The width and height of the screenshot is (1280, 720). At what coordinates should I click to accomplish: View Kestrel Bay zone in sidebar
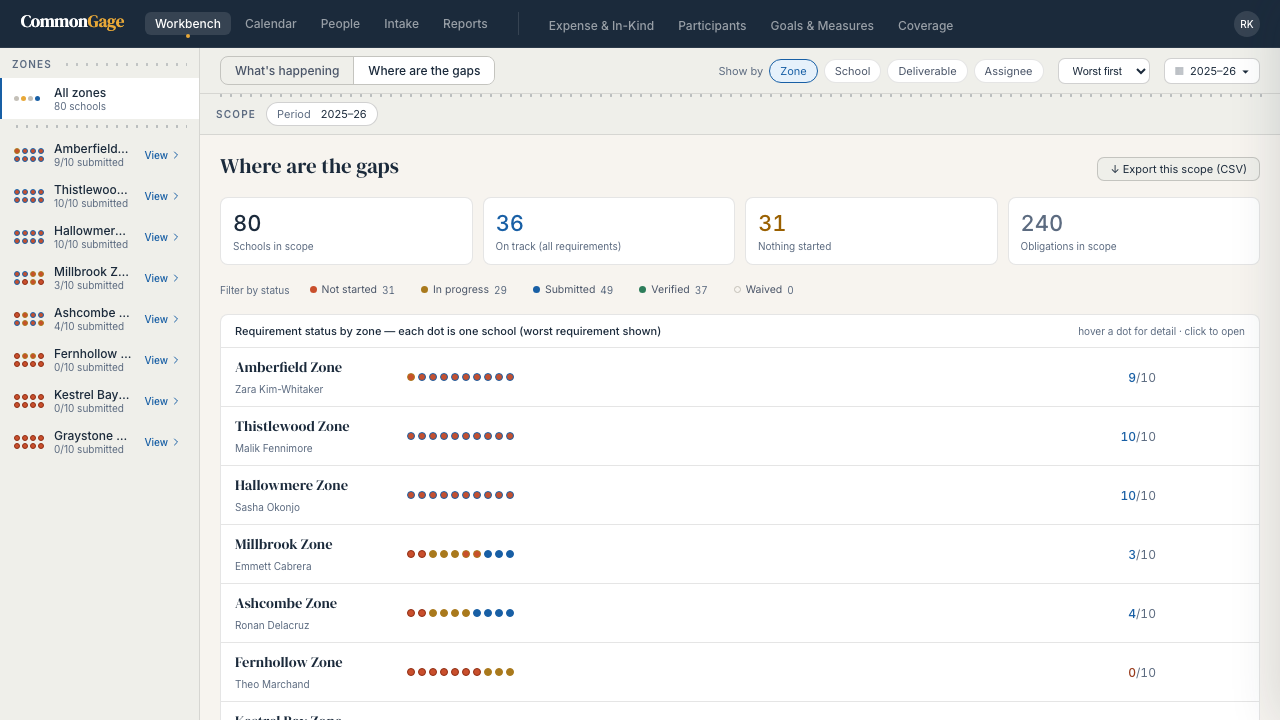click(x=162, y=401)
